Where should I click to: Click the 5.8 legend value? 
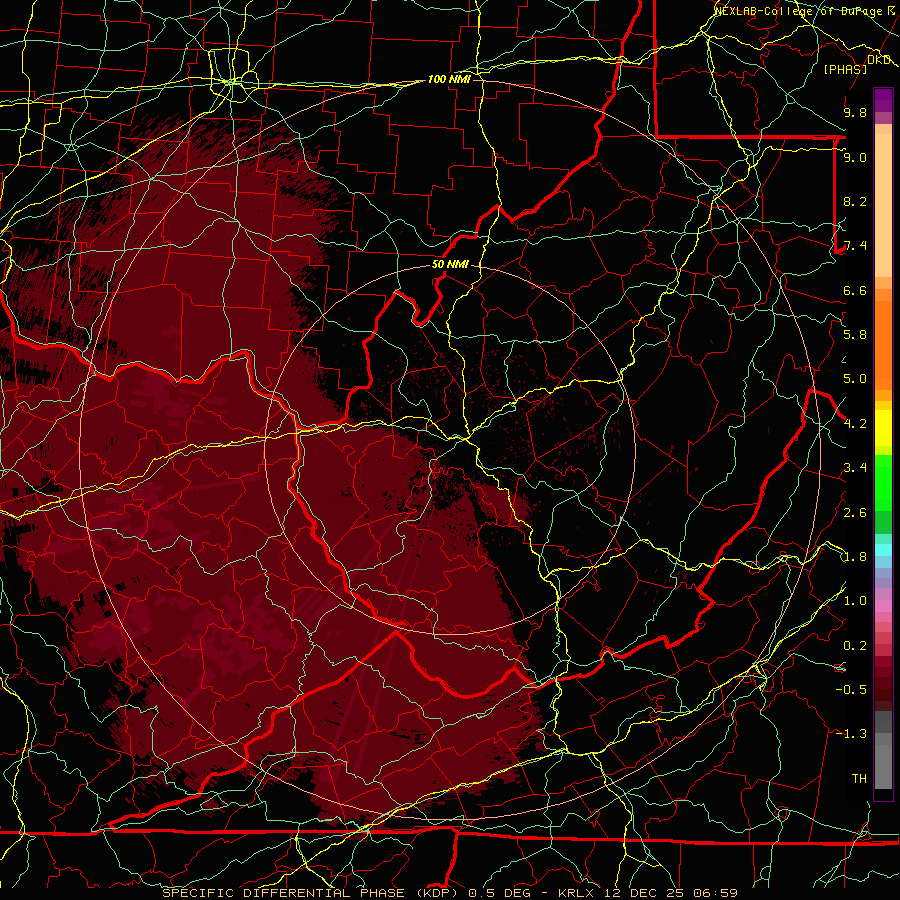pyautogui.click(x=855, y=335)
